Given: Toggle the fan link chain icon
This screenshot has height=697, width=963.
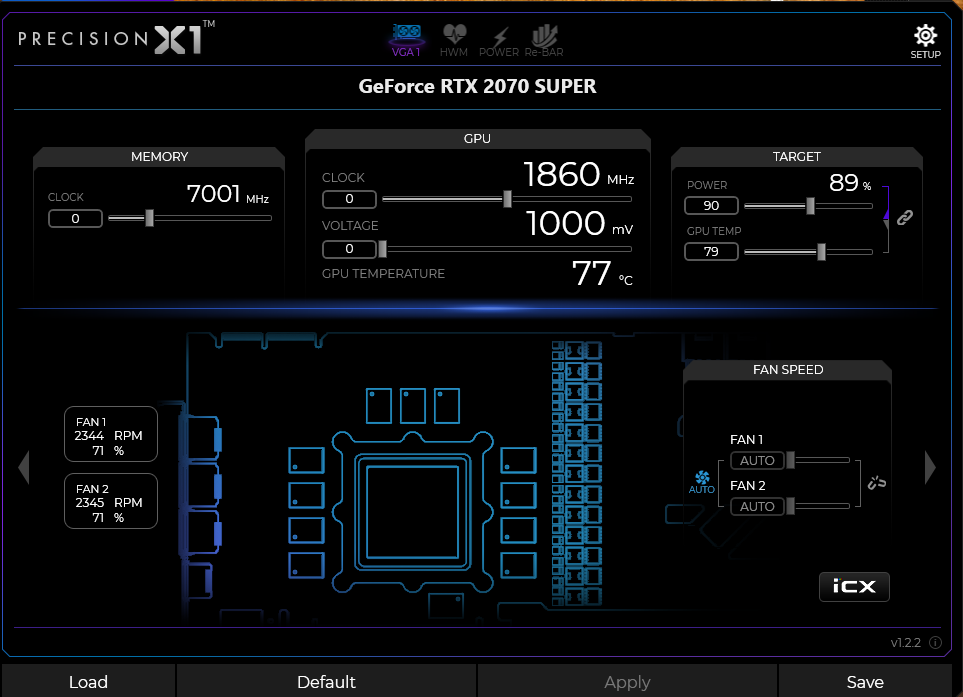Looking at the screenshot, I should tap(876, 483).
